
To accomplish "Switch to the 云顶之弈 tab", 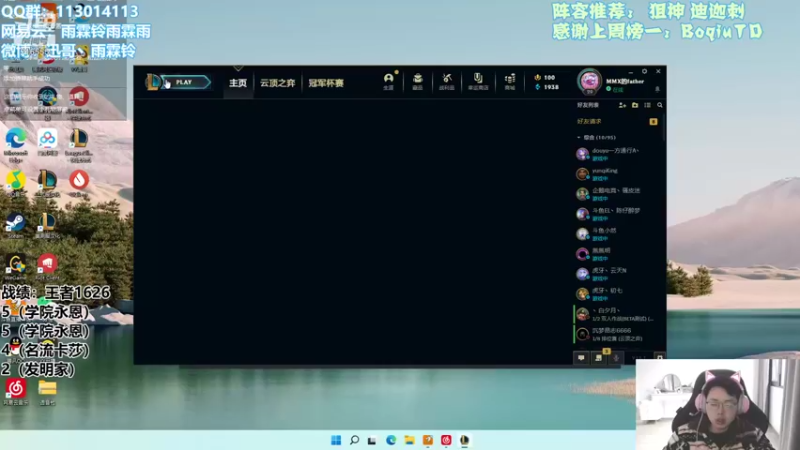I will [278, 83].
